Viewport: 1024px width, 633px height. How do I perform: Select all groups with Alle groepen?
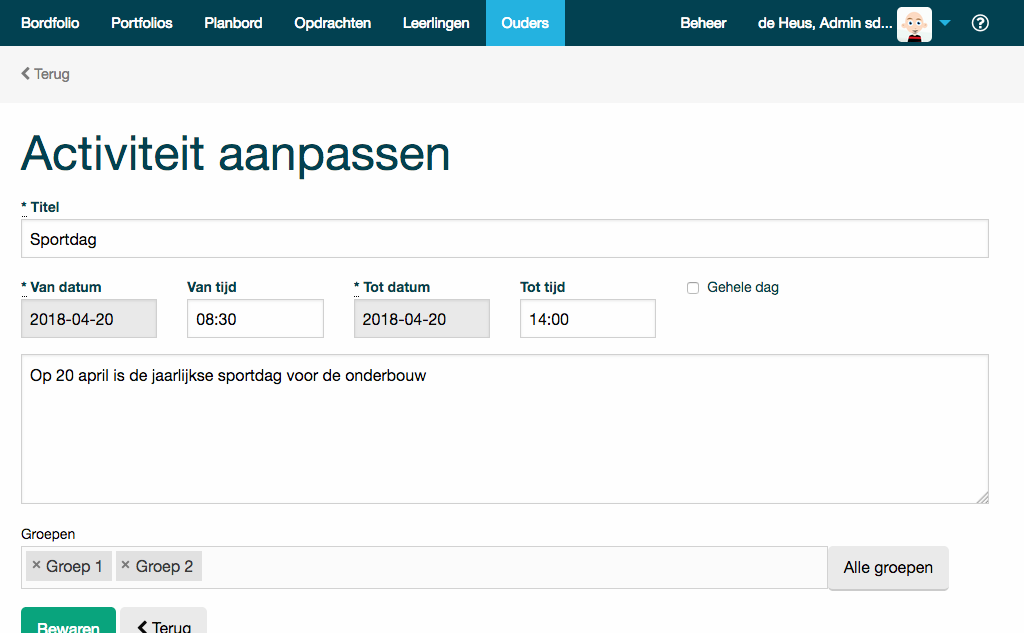click(x=888, y=568)
